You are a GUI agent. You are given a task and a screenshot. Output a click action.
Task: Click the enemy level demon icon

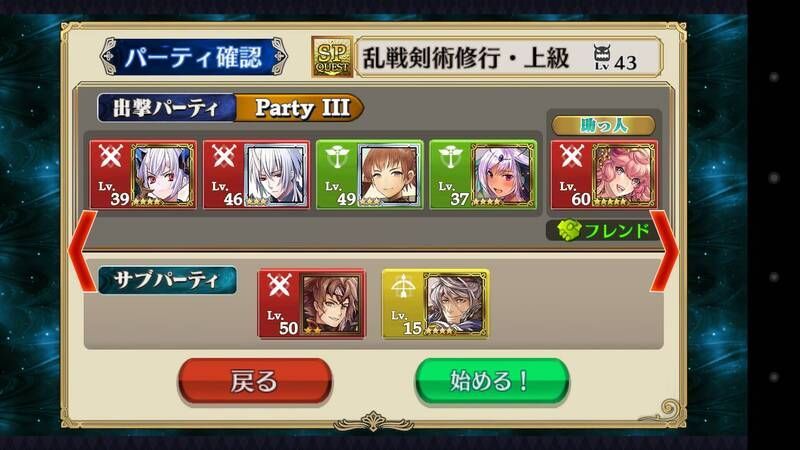[x=602, y=56]
